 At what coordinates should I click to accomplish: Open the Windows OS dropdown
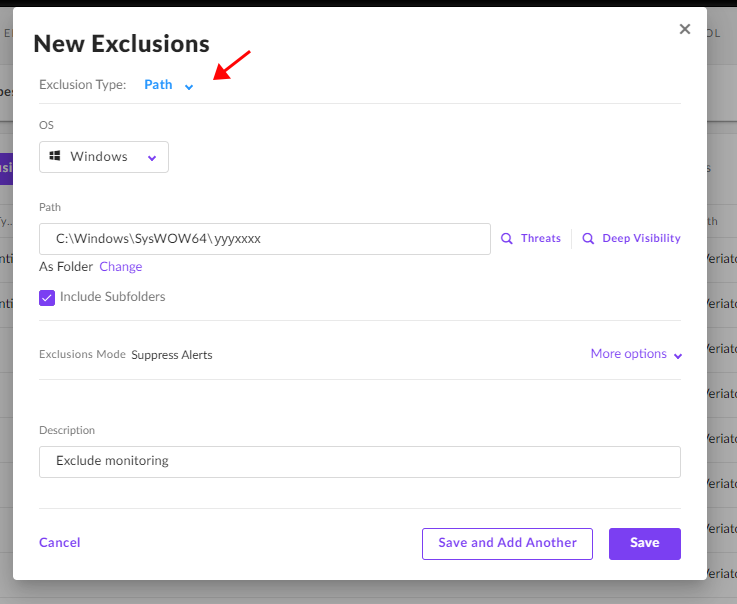pyautogui.click(x=104, y=157)
